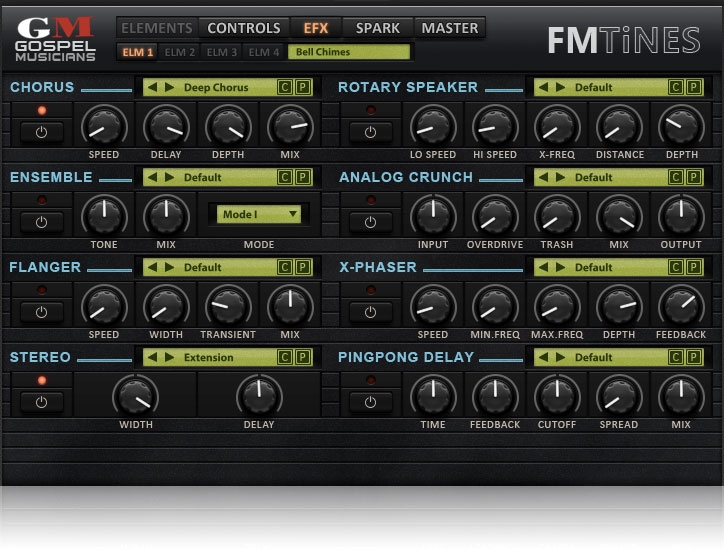Viewport: 724px width, 550px height.
Task: Enable the Rotary Speaker power button
Action: pos(370,133)
